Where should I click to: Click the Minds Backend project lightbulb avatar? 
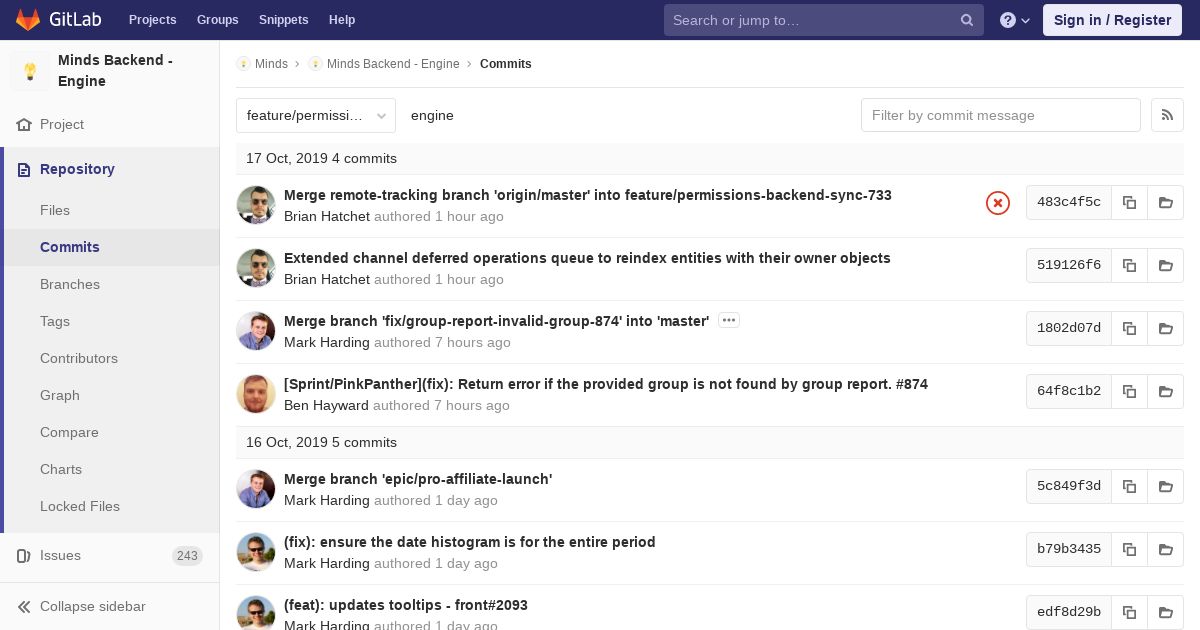point(30,71)
